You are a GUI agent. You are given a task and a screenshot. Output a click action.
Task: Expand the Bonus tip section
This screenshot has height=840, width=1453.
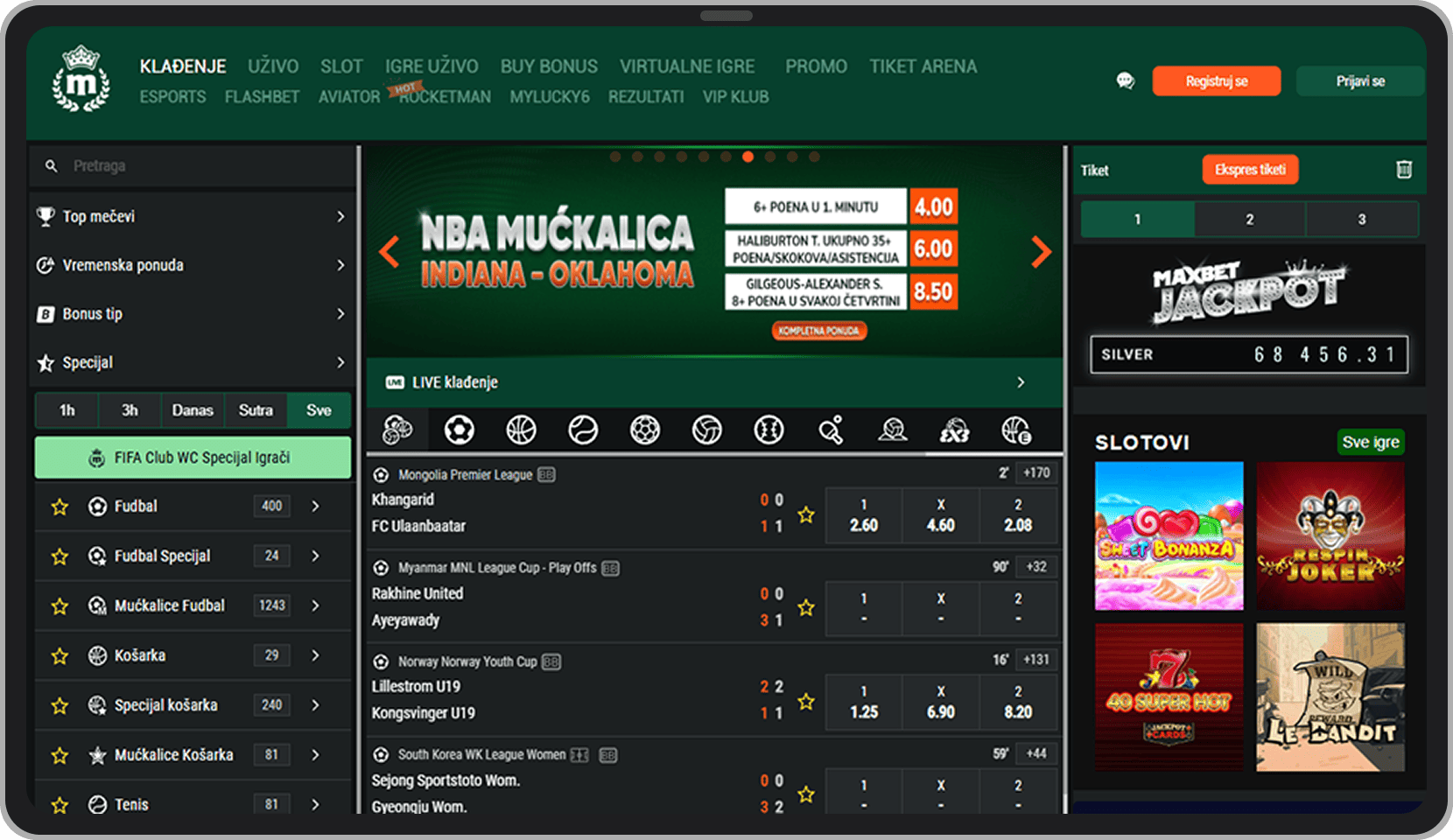(340, 314)
